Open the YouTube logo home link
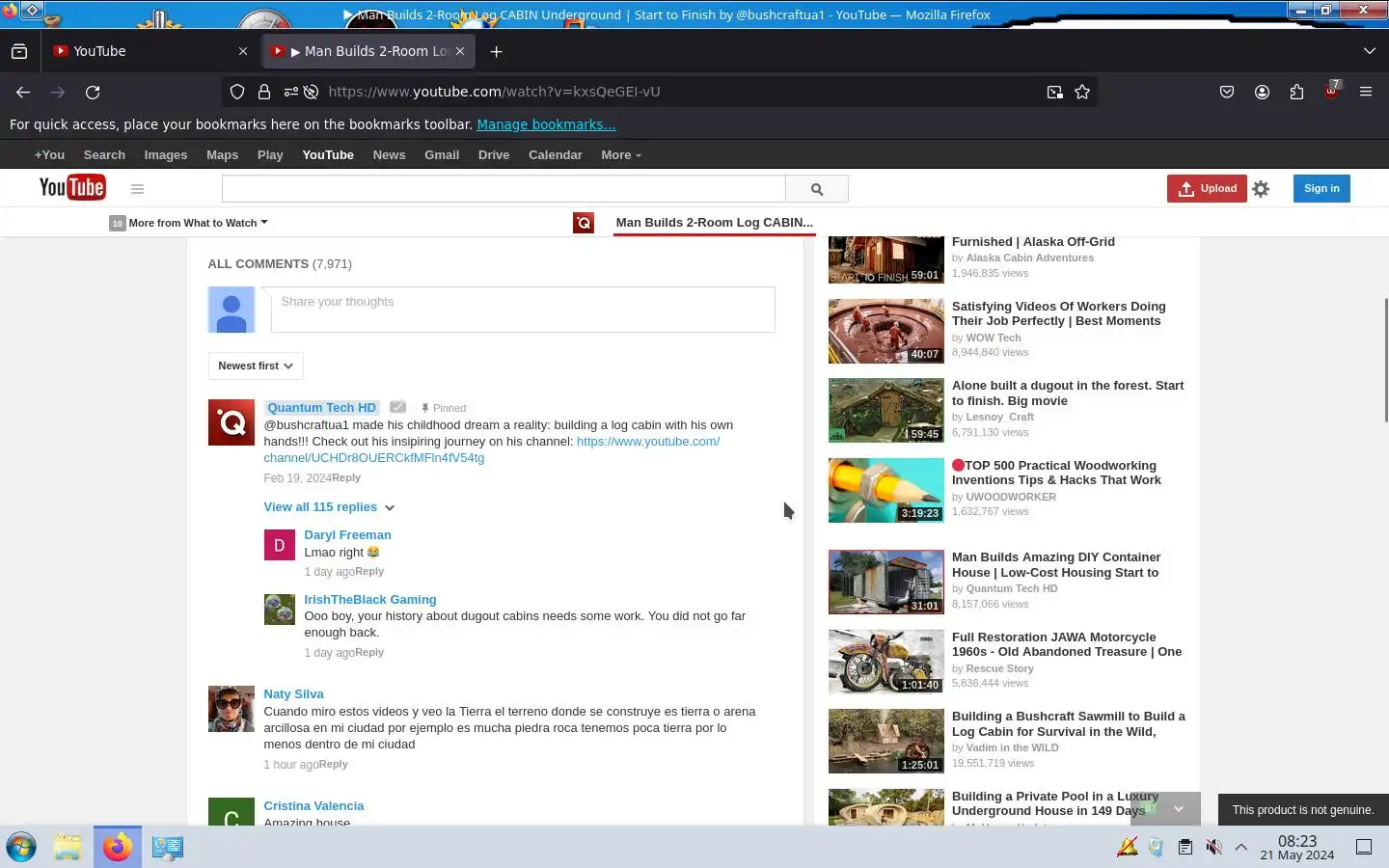The width and height of the screenshot is (1389, 868). coord(72,187)
